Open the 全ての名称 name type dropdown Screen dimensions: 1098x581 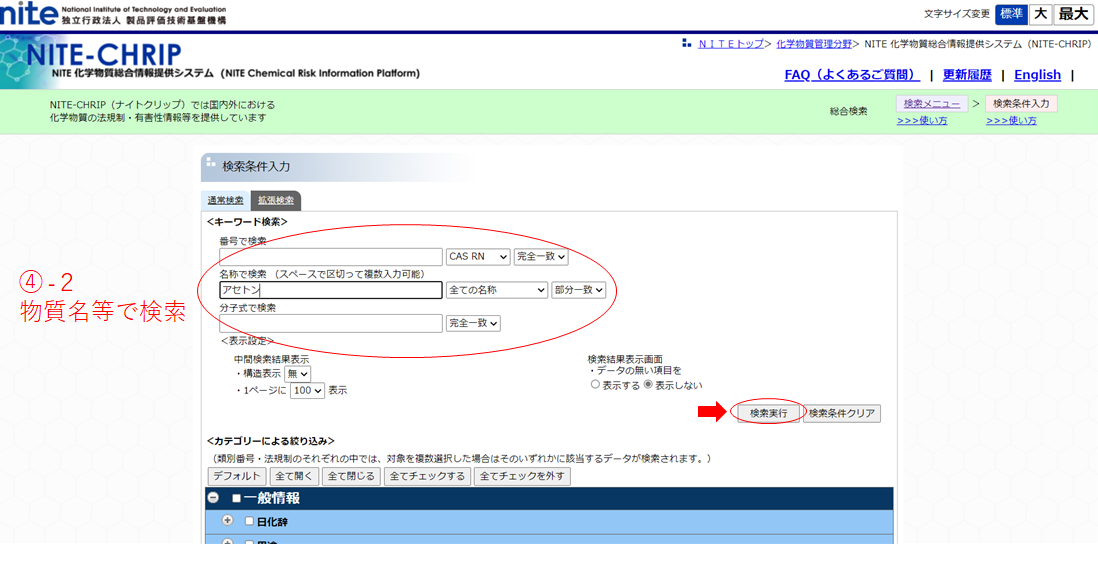pyautogui.click(x=496, y=290)
